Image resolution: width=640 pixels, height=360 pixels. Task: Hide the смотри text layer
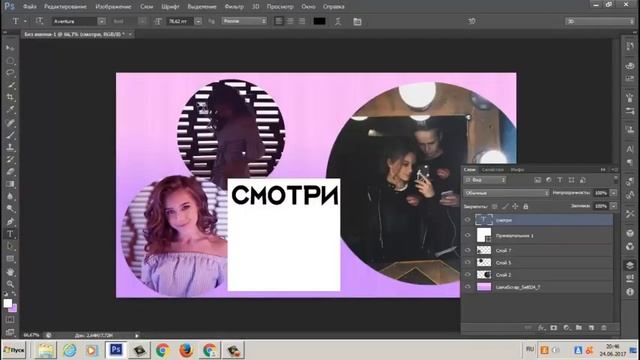(468, 220)
